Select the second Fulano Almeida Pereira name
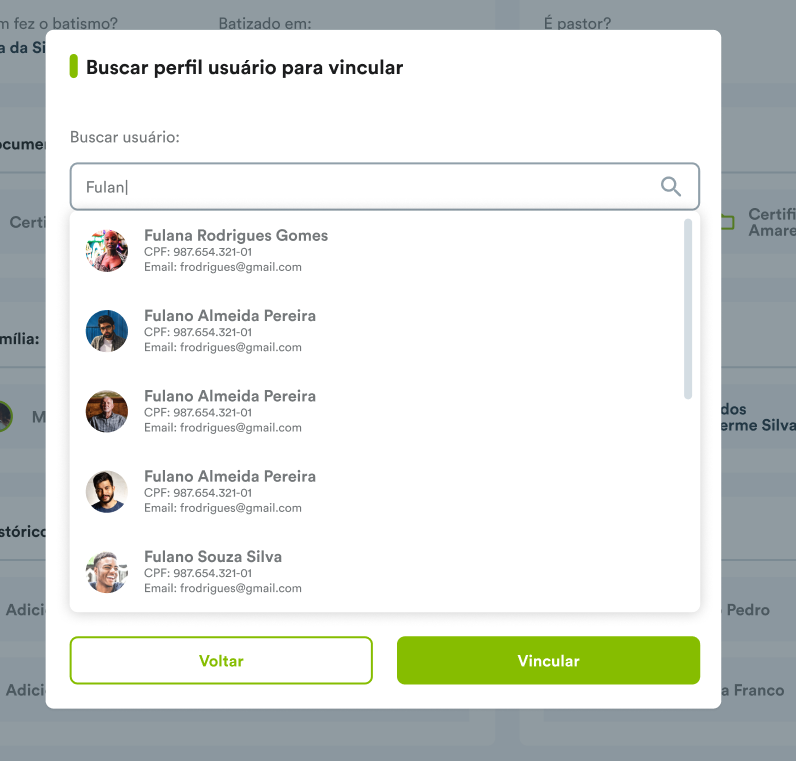This screenshot has height=761, width=796. [x=230, y=395]
